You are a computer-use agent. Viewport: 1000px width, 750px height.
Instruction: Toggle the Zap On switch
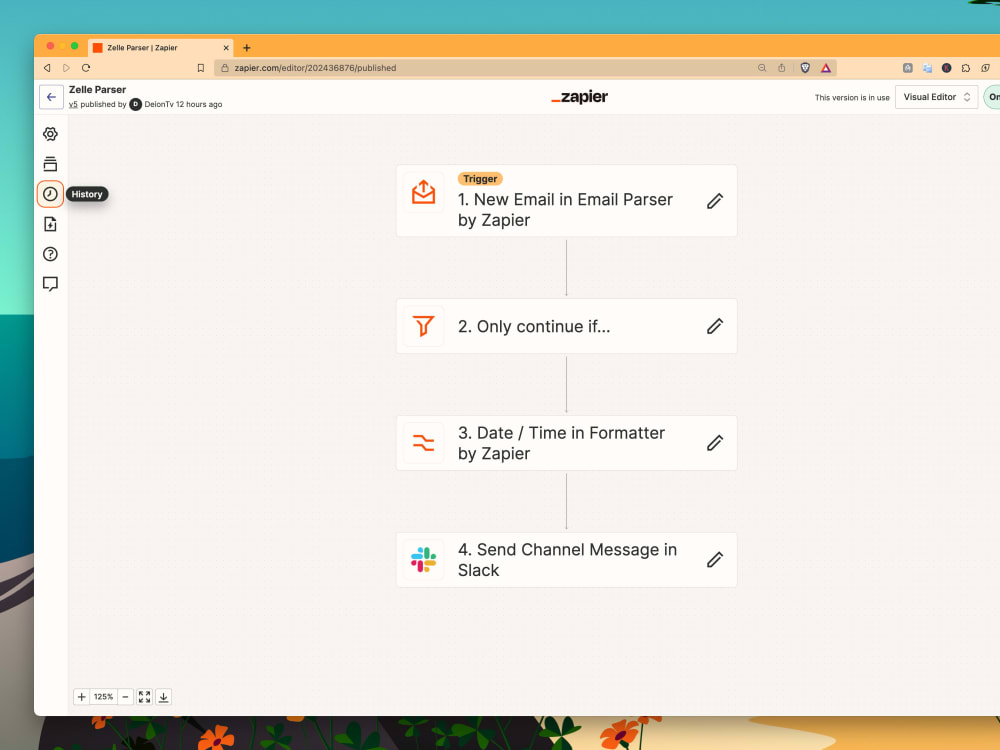point(993,97)
